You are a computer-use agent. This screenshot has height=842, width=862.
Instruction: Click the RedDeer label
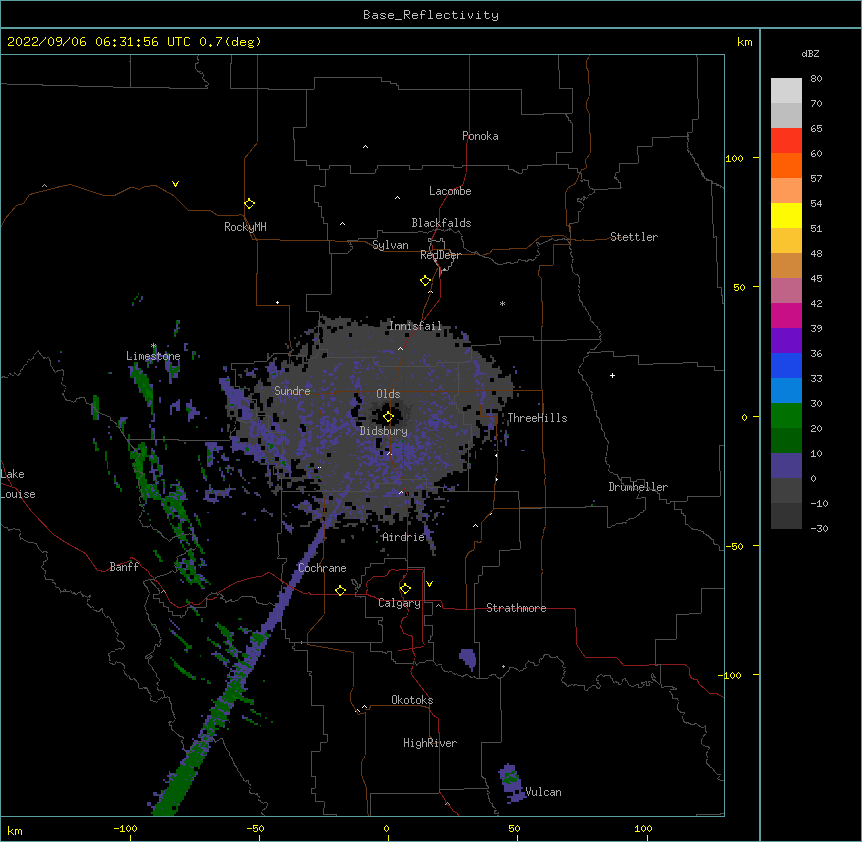pyautogui.click(x=440, y=255)
